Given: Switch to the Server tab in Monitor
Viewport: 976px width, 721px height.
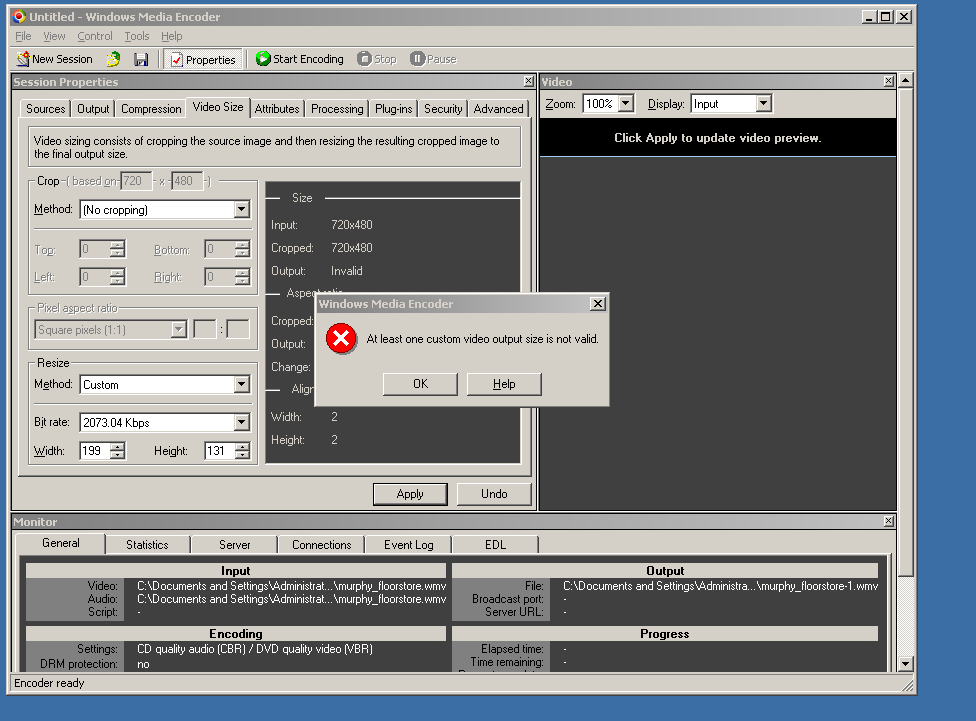Looking at the screenshot, I should tap(235, 545).
